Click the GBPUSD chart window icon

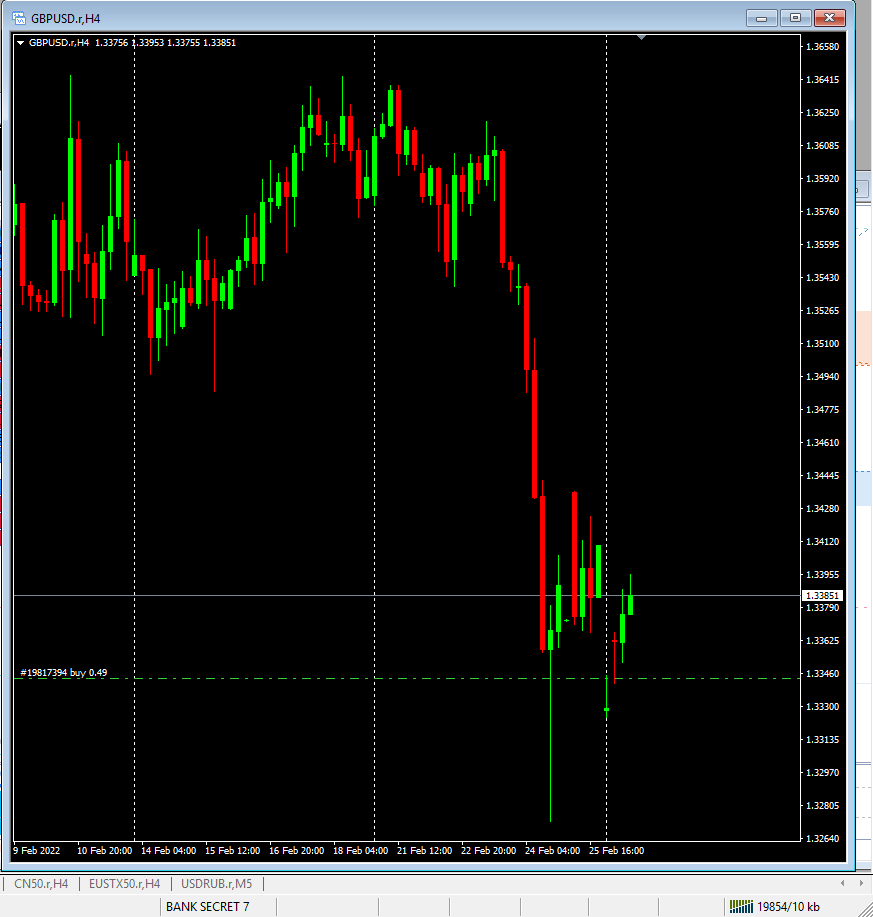[x=19, y=18]
